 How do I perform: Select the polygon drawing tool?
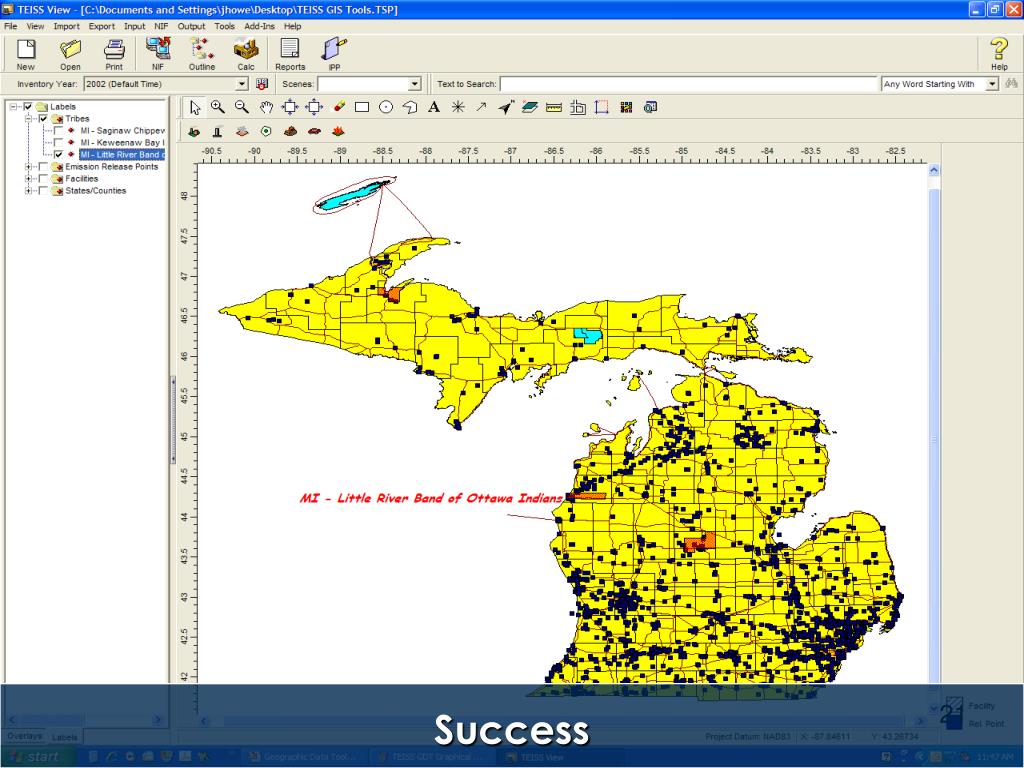point(409,108)
